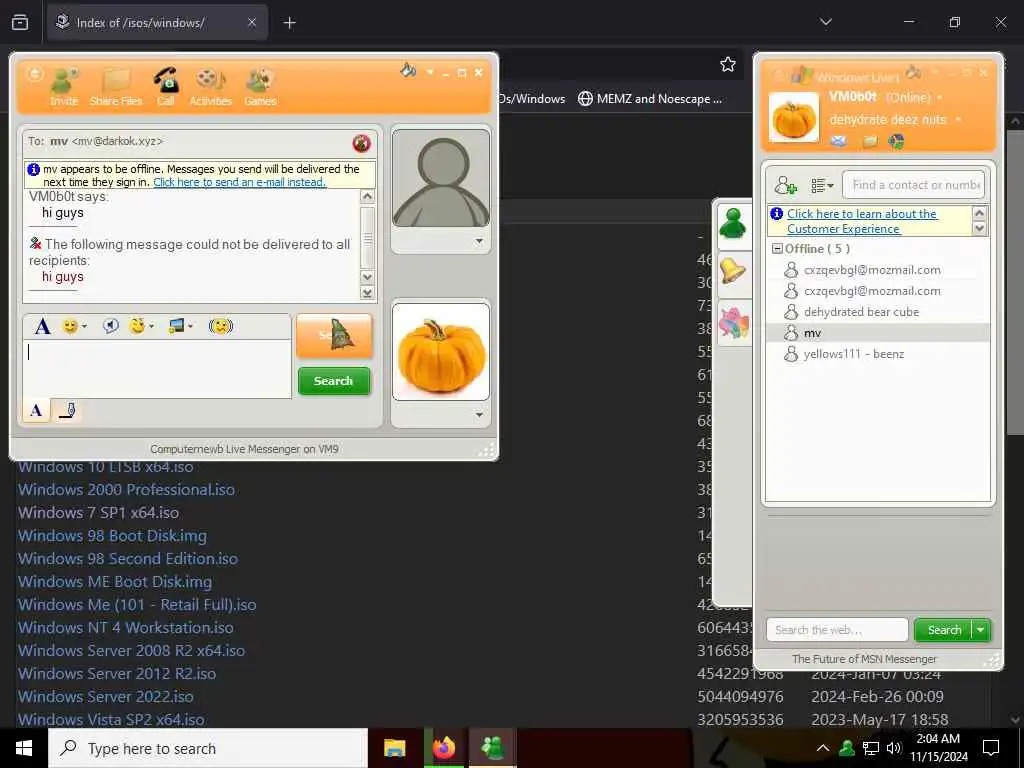Click the block contact icon beside mv's address
Screen dimensions: 1024x768
361,143
